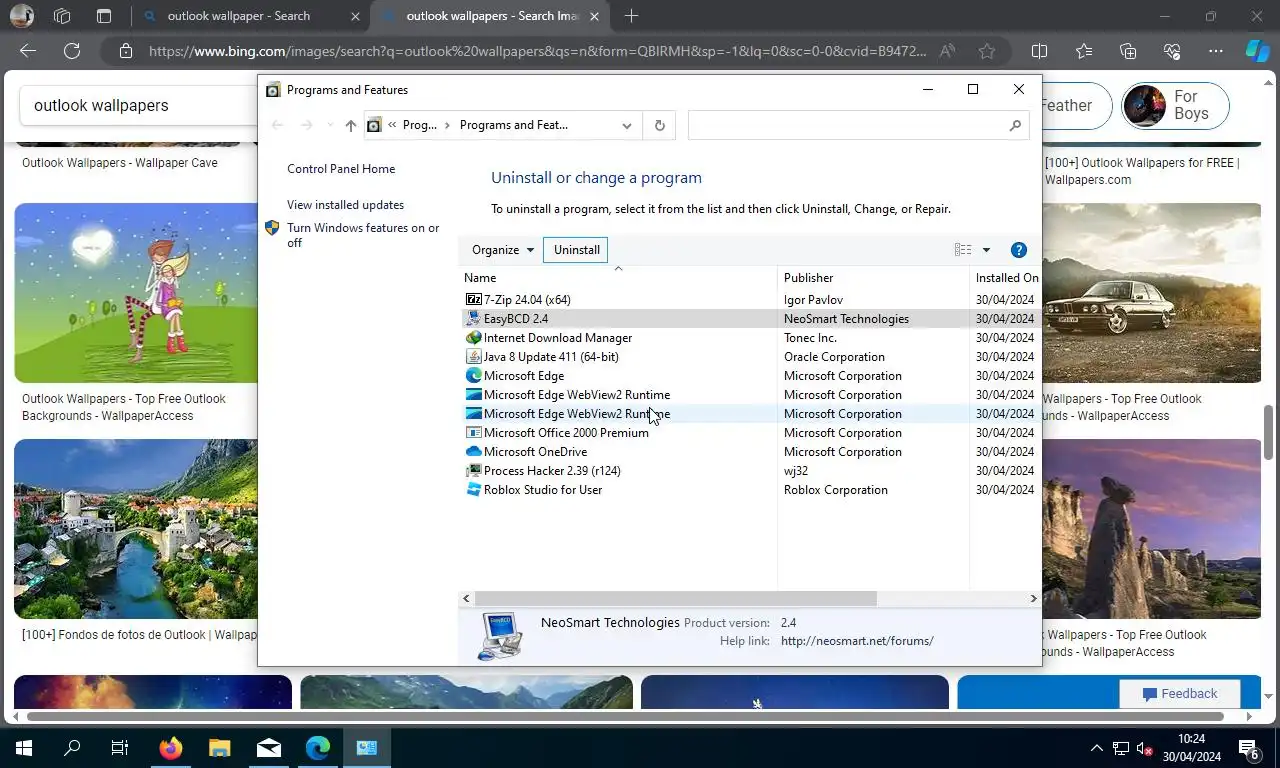
Task: Open the Mail app from taskbar
Action: (x=269, y=747)
